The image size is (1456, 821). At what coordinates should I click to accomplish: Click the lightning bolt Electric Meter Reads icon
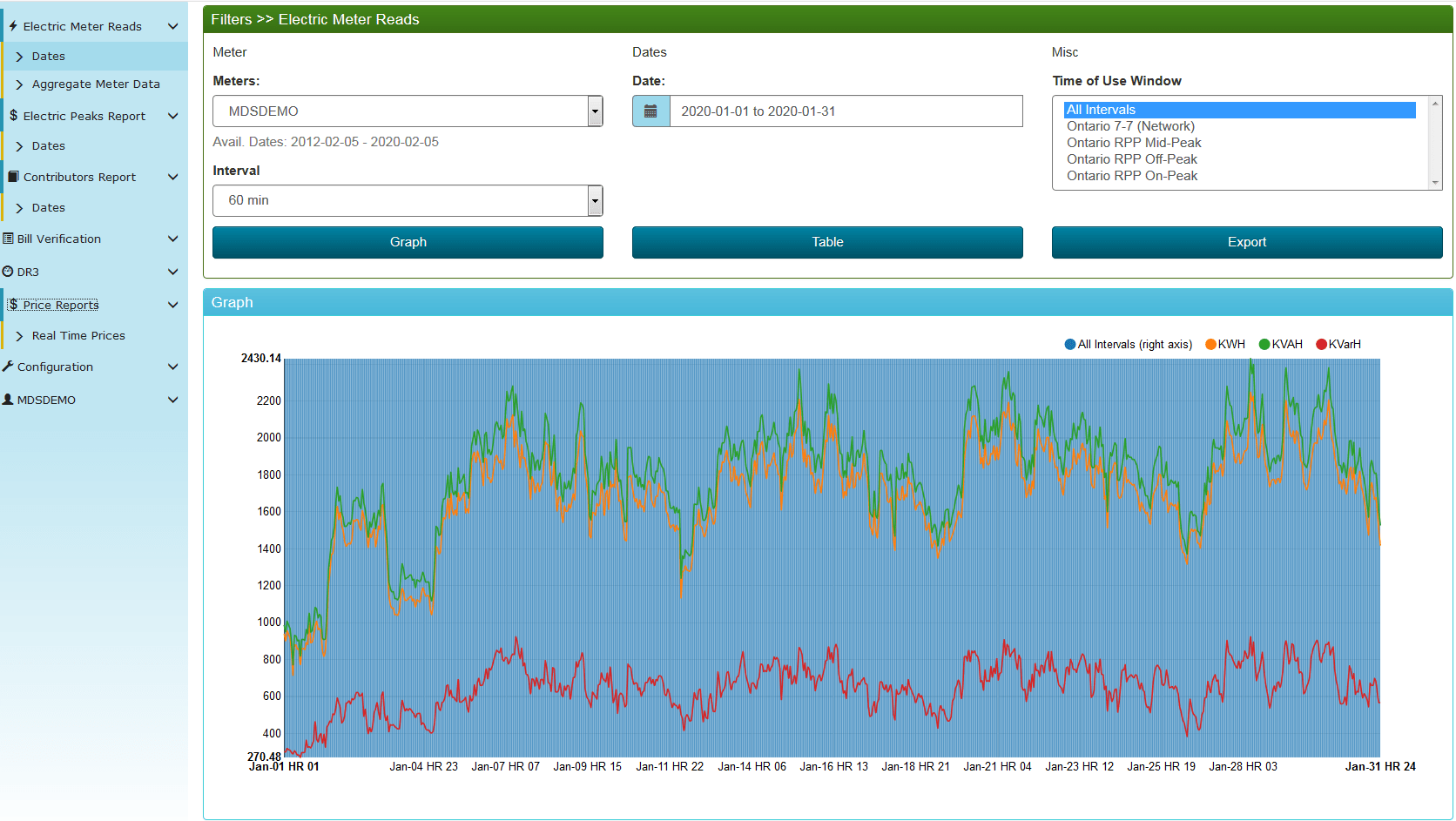point(13,26)
